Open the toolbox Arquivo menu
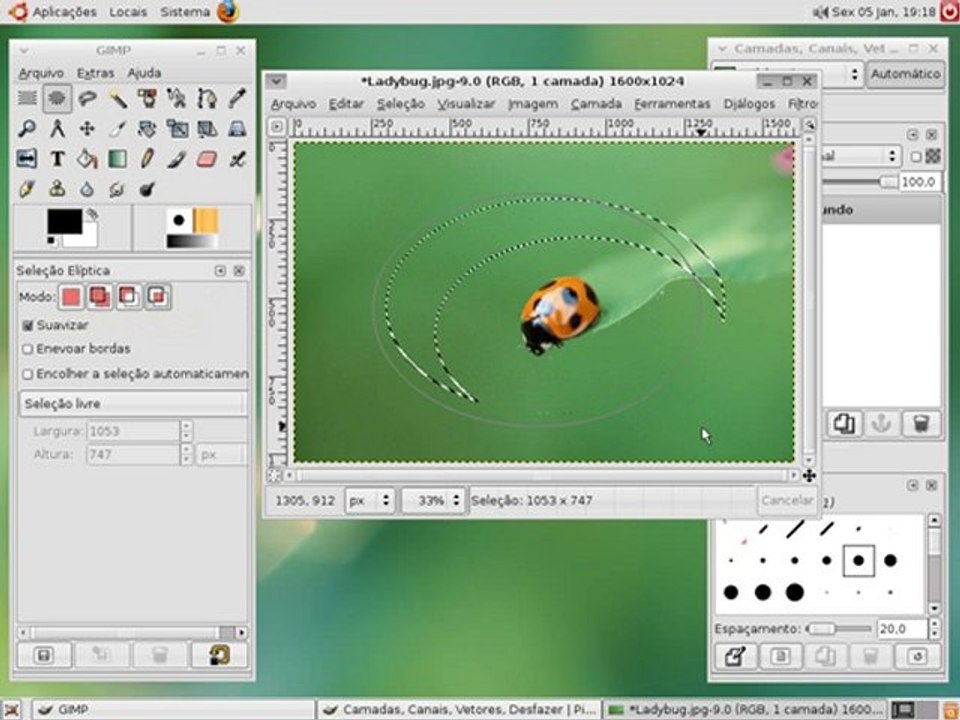The height and width of the screenshot is (720, 960). [x=41, y=73]
